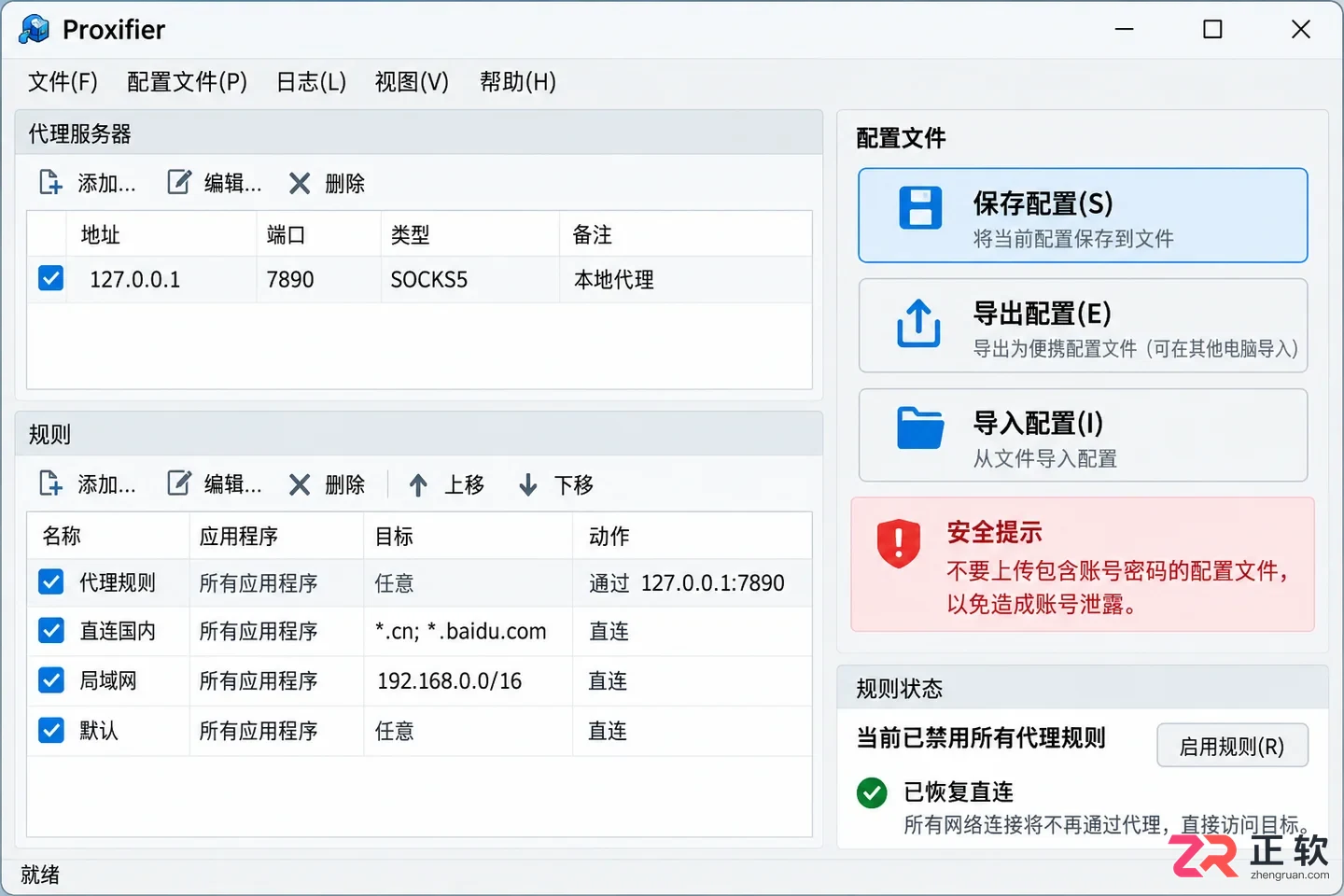Viewport: 1344px width, 896px height.
Task: Click the delete X icon in proxy server toolbar
Action: 300,184
